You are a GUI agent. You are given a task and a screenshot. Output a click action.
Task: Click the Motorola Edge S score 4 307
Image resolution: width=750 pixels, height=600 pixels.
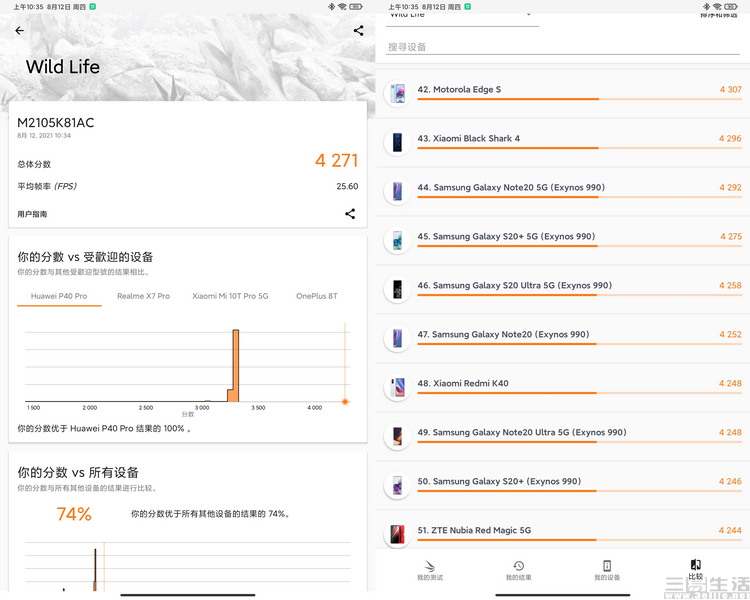(x=730, y=89)
